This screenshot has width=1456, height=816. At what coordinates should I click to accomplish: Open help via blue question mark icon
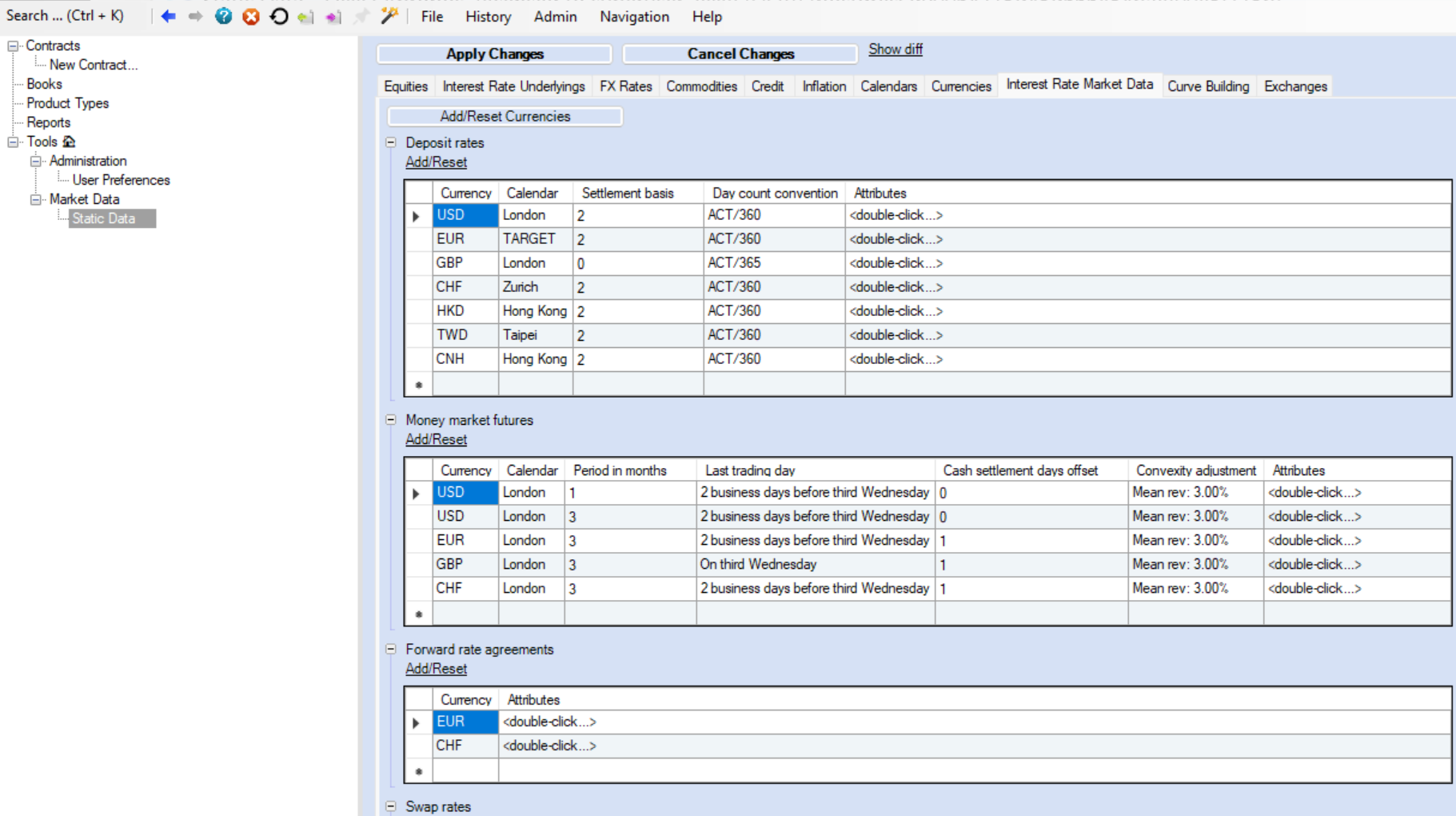(224, 16)
